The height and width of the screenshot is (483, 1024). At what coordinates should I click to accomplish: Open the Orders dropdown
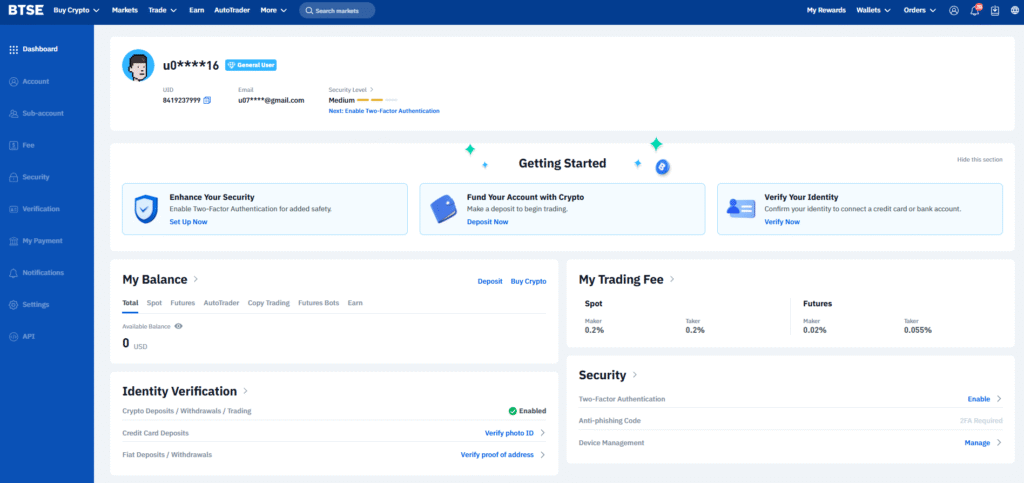point(920,10)
